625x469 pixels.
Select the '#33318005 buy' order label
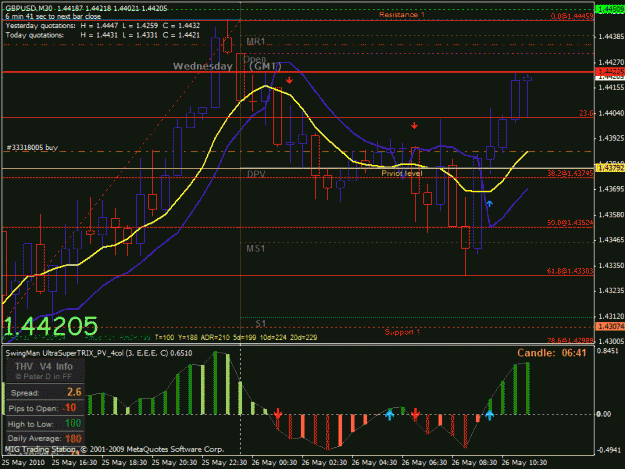(x=32, y=147)
